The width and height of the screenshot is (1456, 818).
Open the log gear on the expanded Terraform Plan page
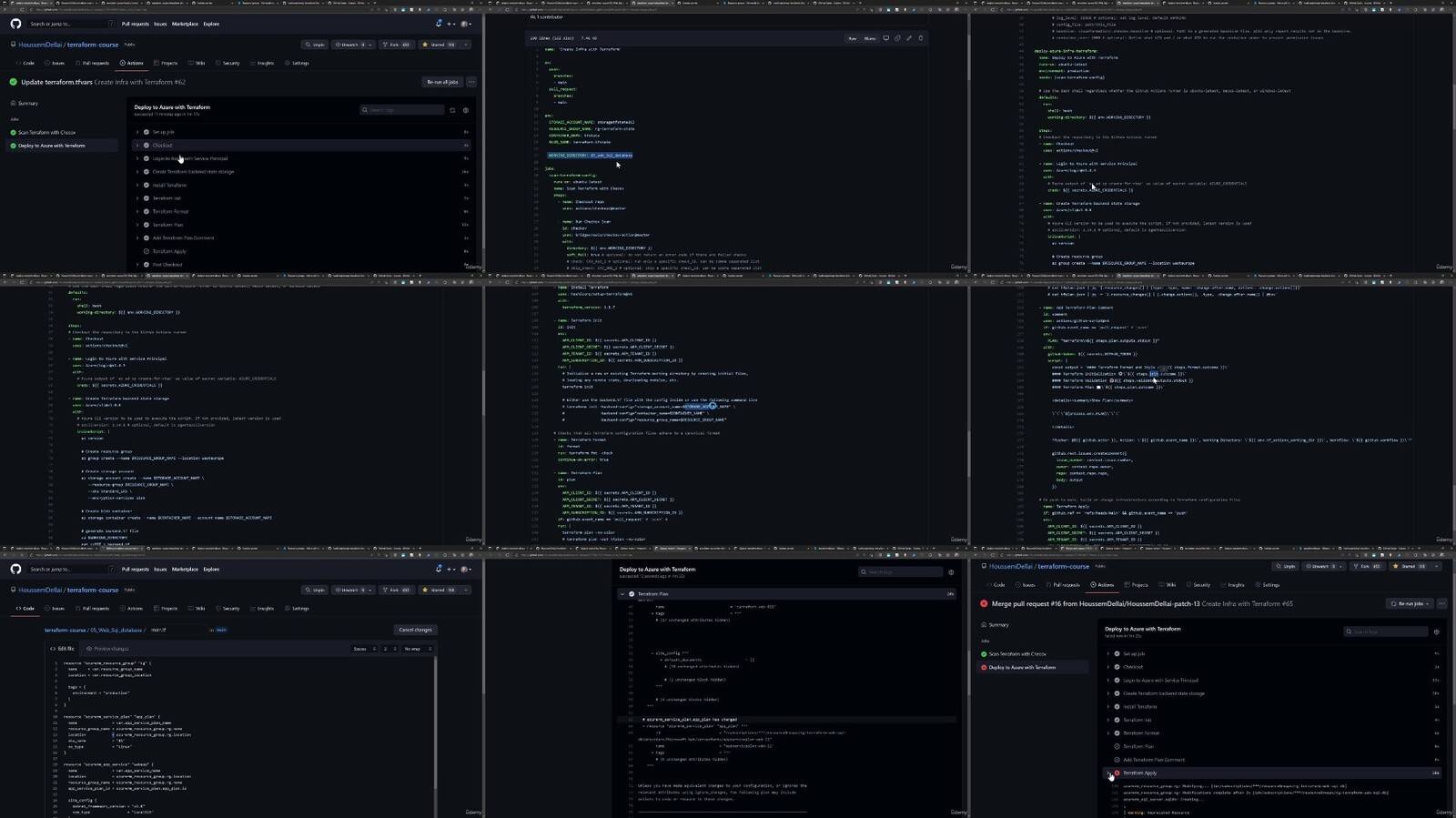point(951,572)
